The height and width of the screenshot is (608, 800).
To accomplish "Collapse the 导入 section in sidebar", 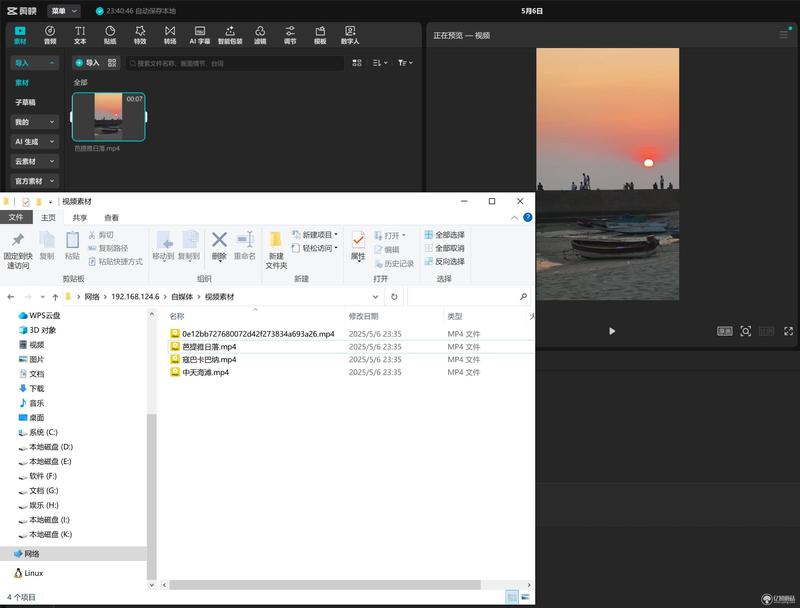I will (34, 63).
